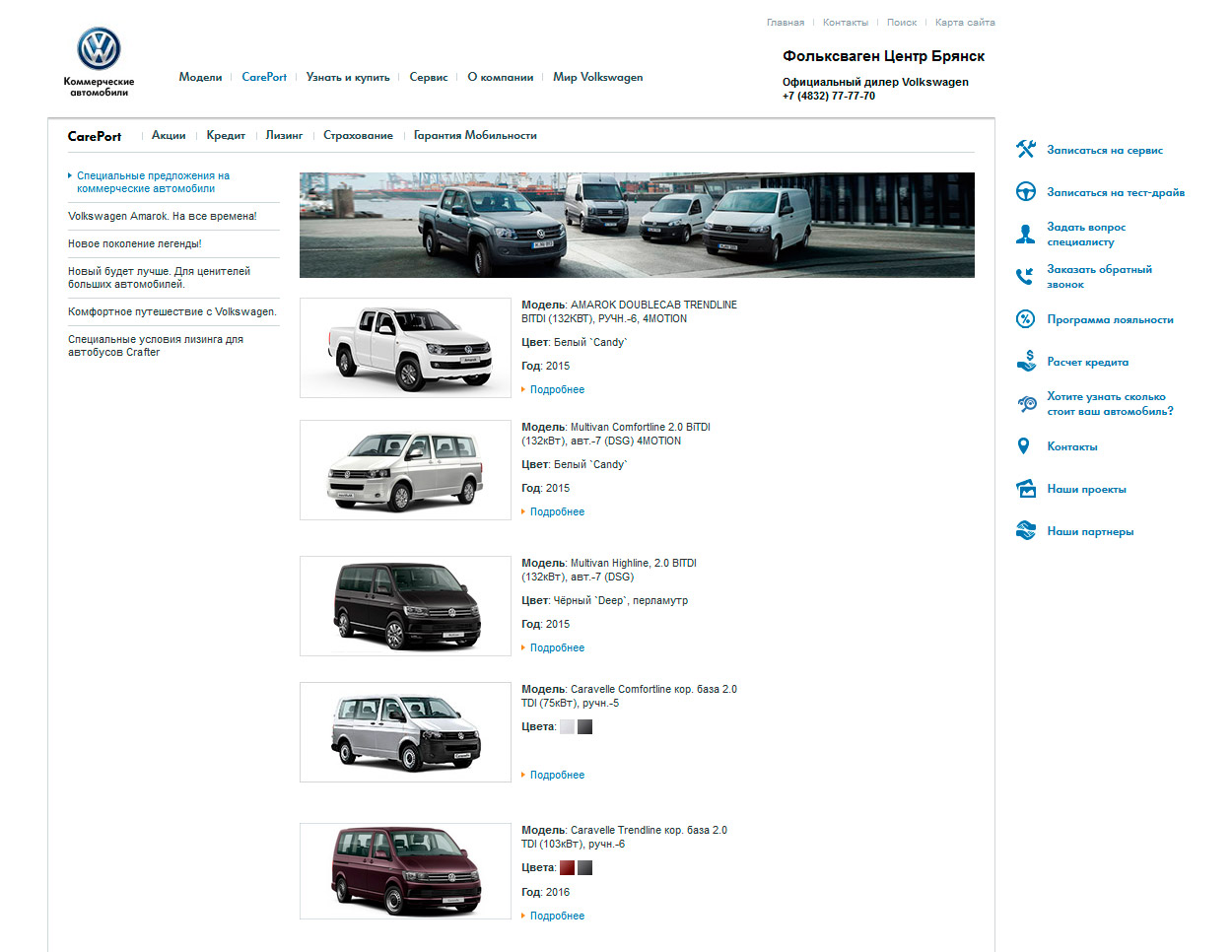Viewport: 1232px width, 952px height.
Task: Click the Volkswagen logo icon
Action: pyautogui.click(x=99, y=48)
